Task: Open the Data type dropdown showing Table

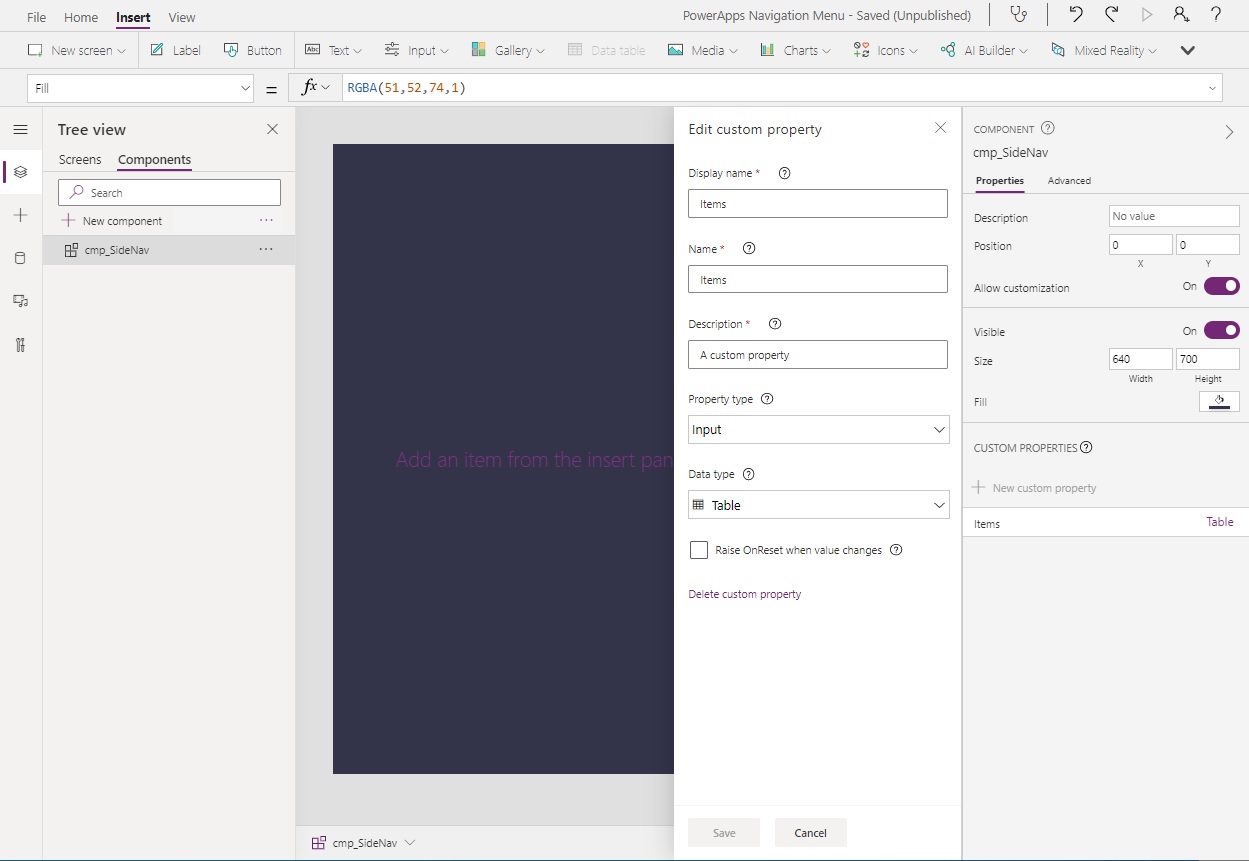Action: pos(818,504)
